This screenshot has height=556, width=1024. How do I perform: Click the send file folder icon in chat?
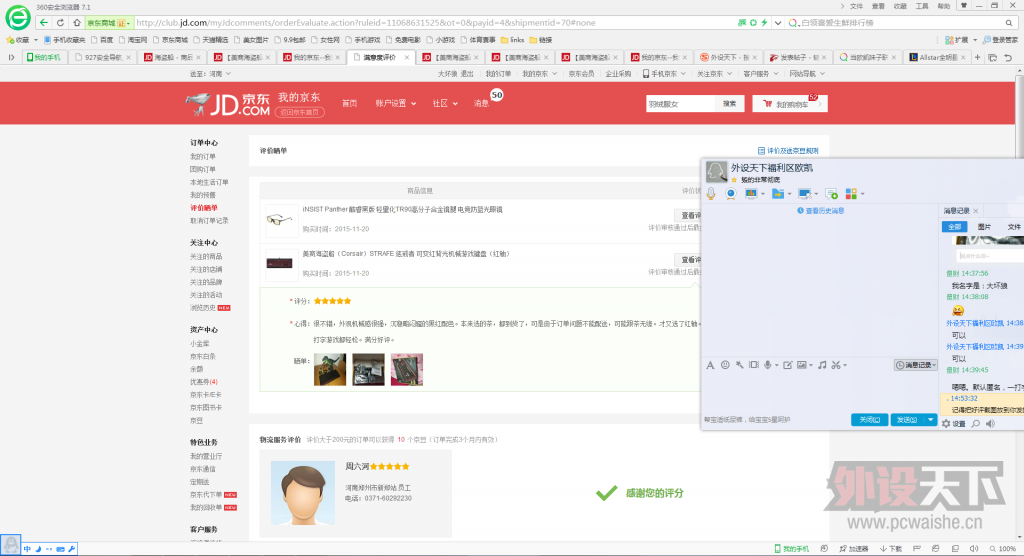pos(777,193)
